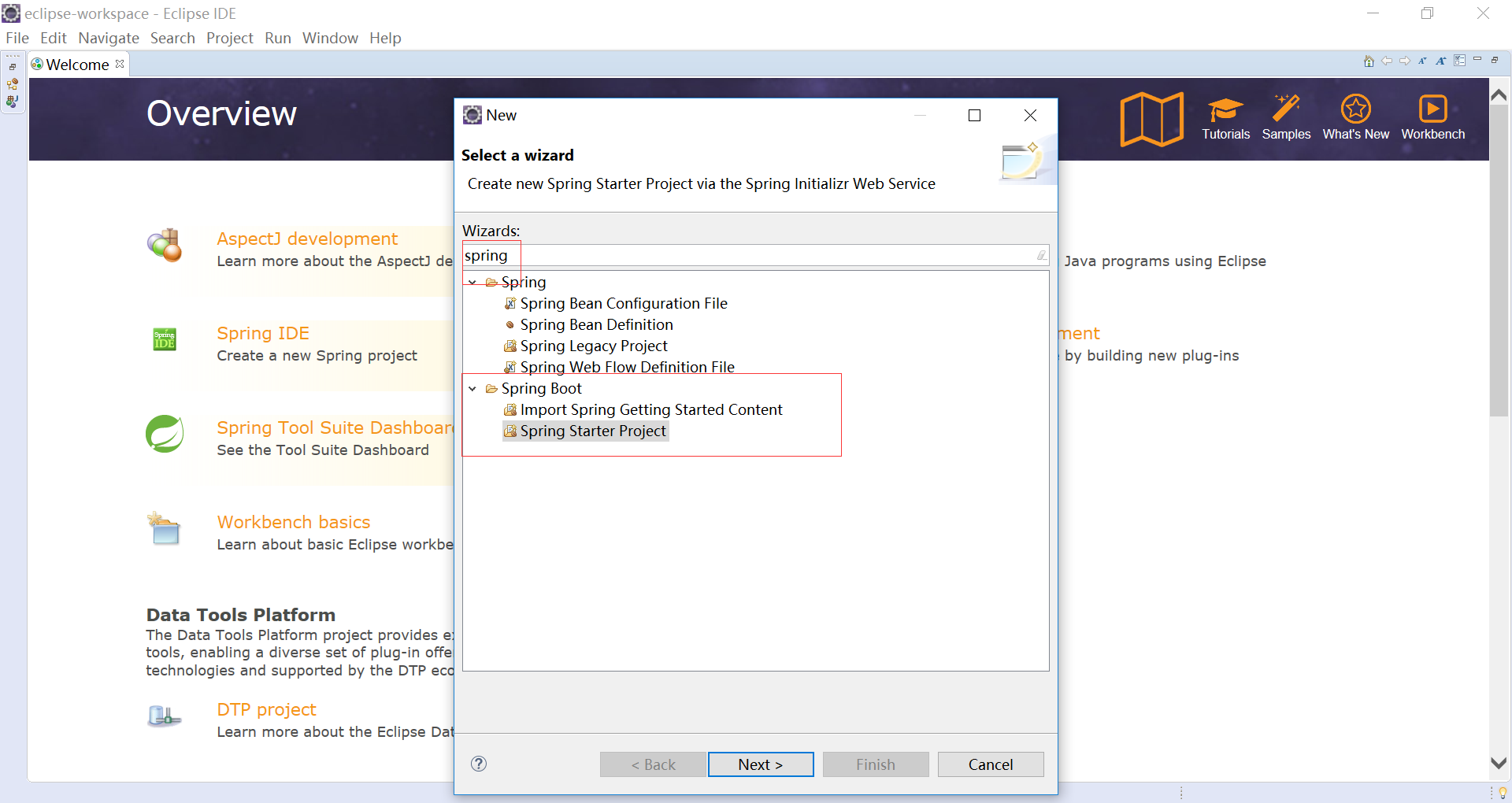
Task: Click the Spring IDE green icon
Action: coord(165,339)
